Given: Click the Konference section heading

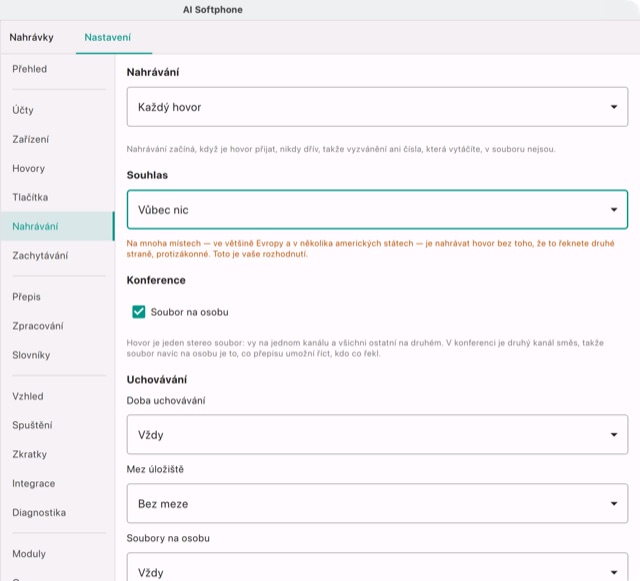Looking at the screenshot, I should tap(156, 280).
